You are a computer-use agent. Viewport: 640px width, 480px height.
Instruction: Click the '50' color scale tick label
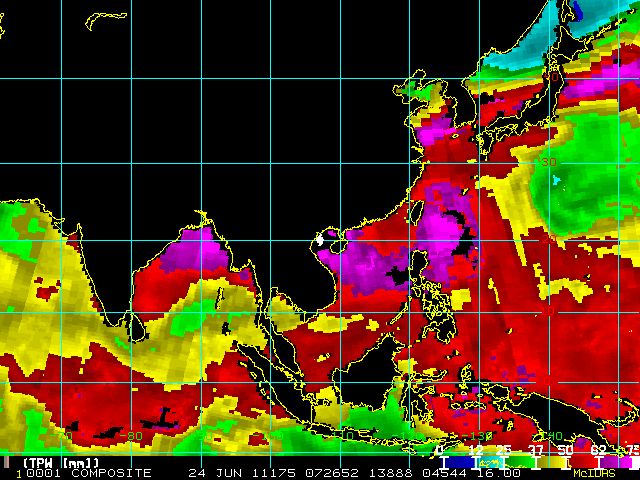pos(565,450)
